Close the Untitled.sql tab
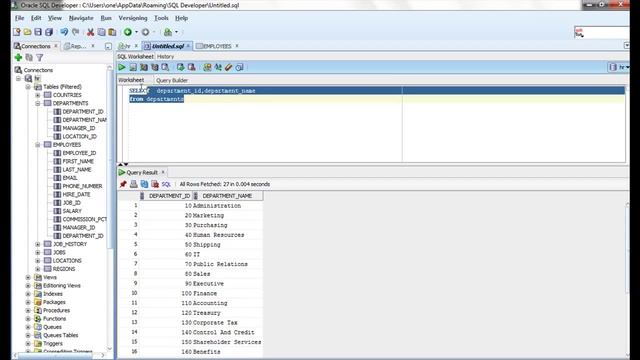The height and width of the screenshot is (360, 640). click(x=188, y=46)
